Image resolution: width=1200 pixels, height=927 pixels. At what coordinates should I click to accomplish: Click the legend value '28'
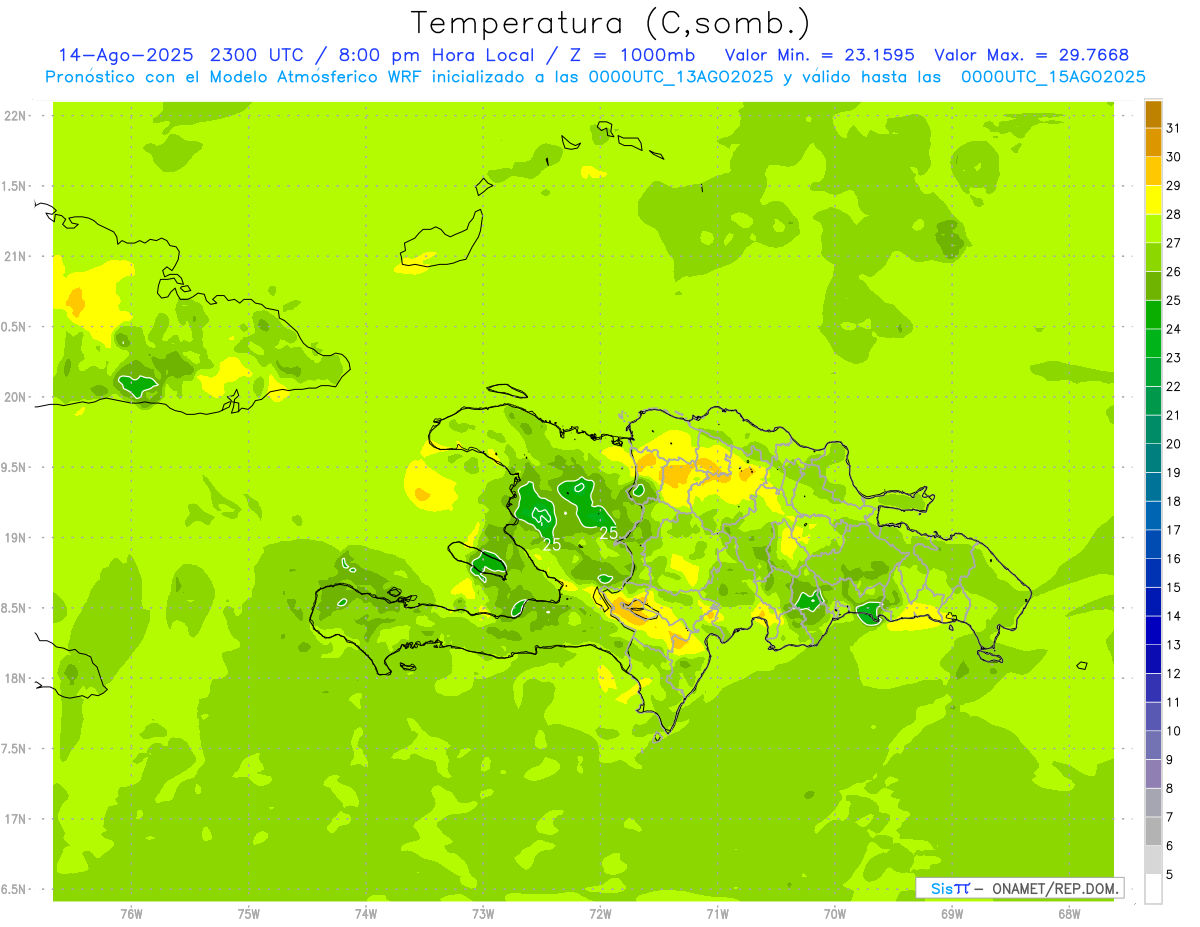1174,214
